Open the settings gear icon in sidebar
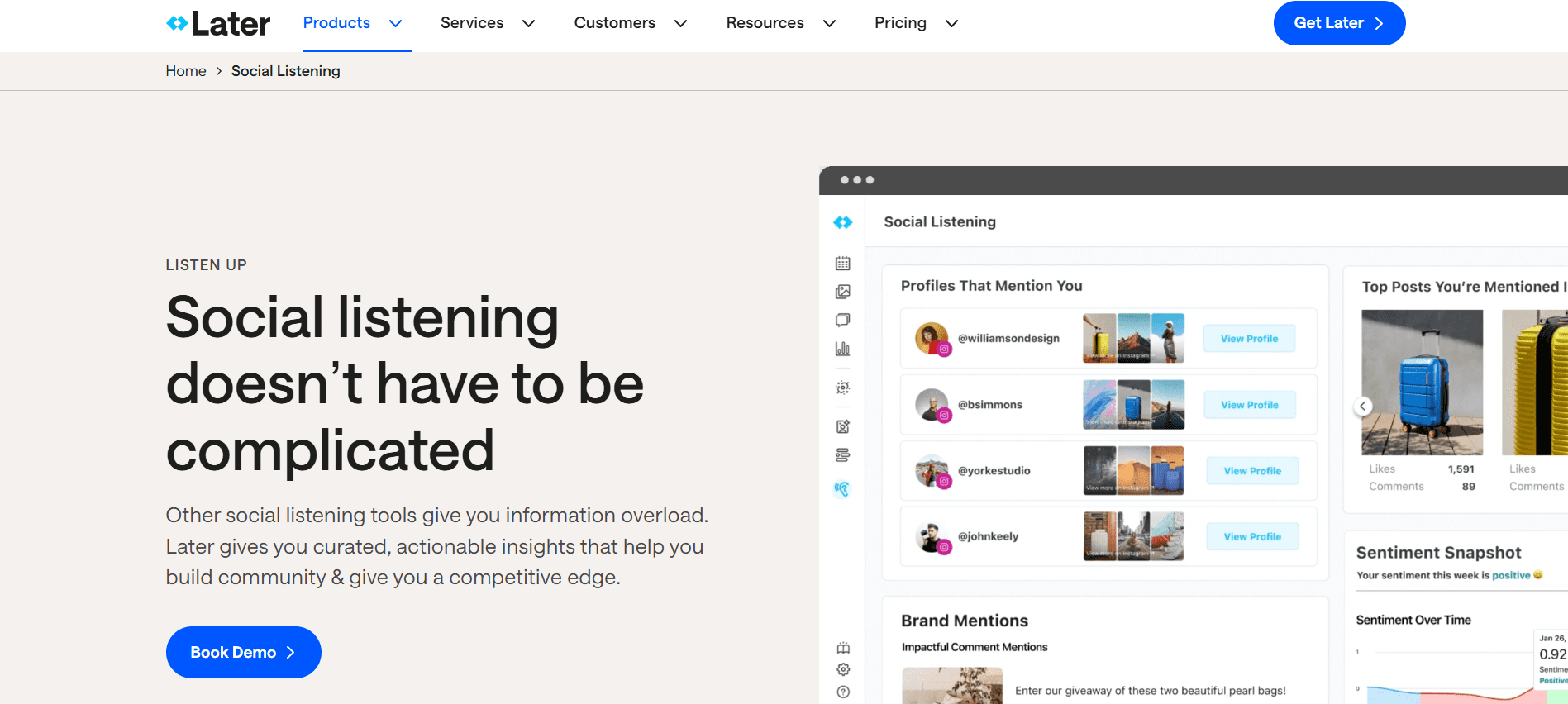This screenshot has height=704, width=1568. [843, 669]
